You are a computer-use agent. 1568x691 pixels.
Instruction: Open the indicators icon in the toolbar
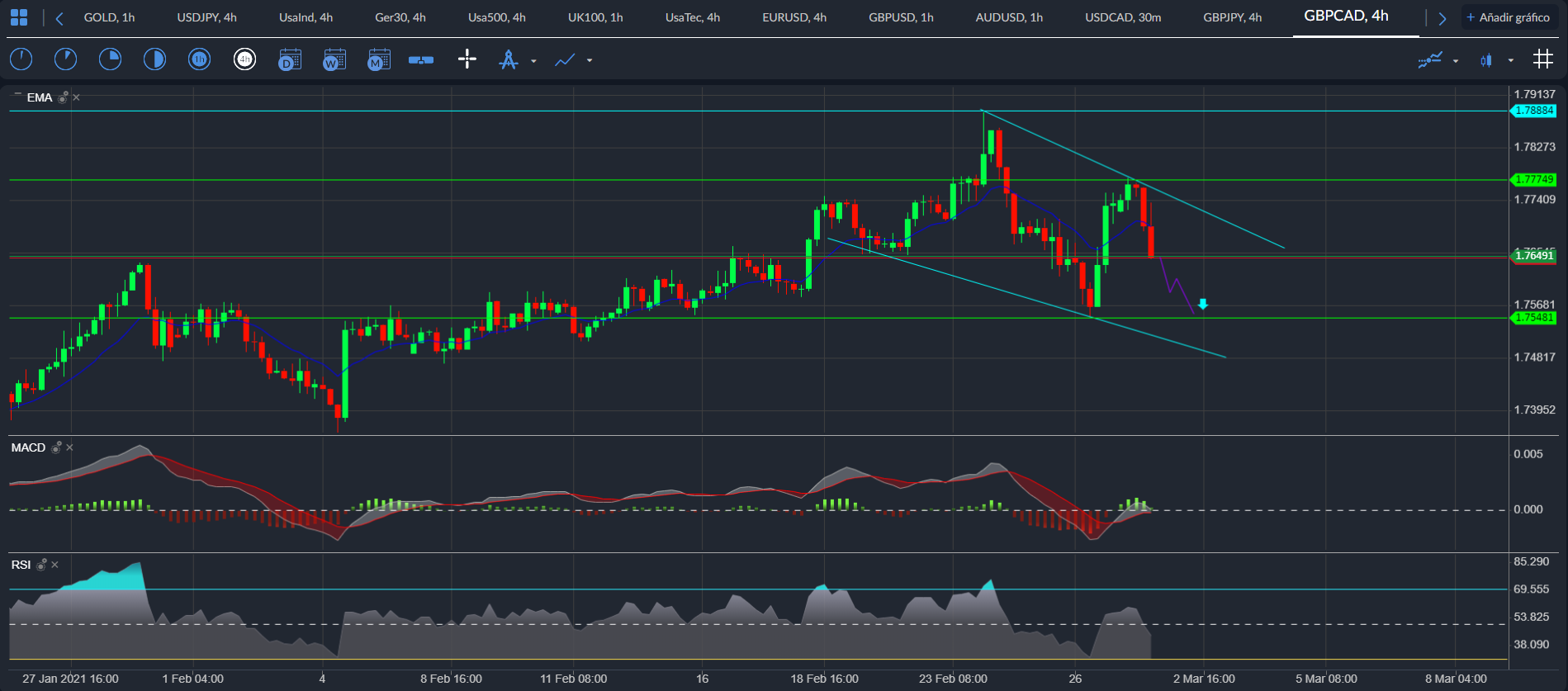pyautogui.click(x=1430, y=59)
